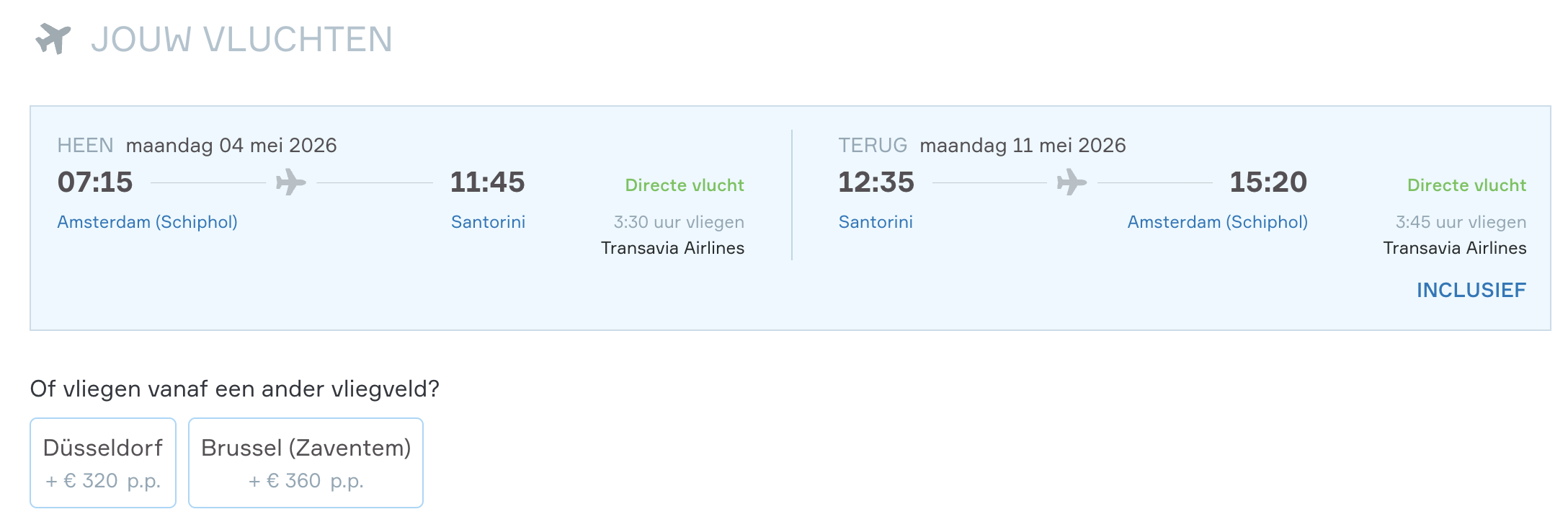Click the return flight plane icon
This screenshot has height=522, width=1568.
1072,182
